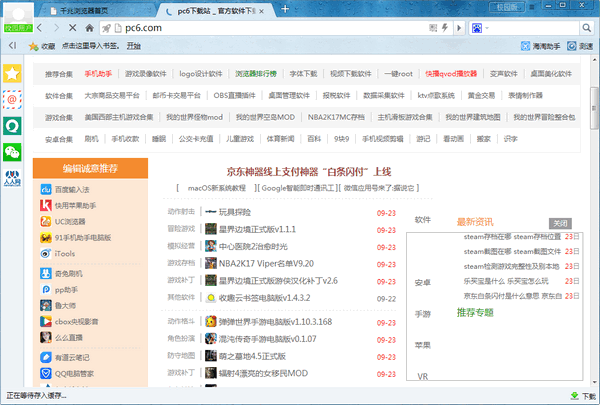Viewport: 600px width, 405px height.
Task: Open the 测速 speed test item
Action: [580, 46]
